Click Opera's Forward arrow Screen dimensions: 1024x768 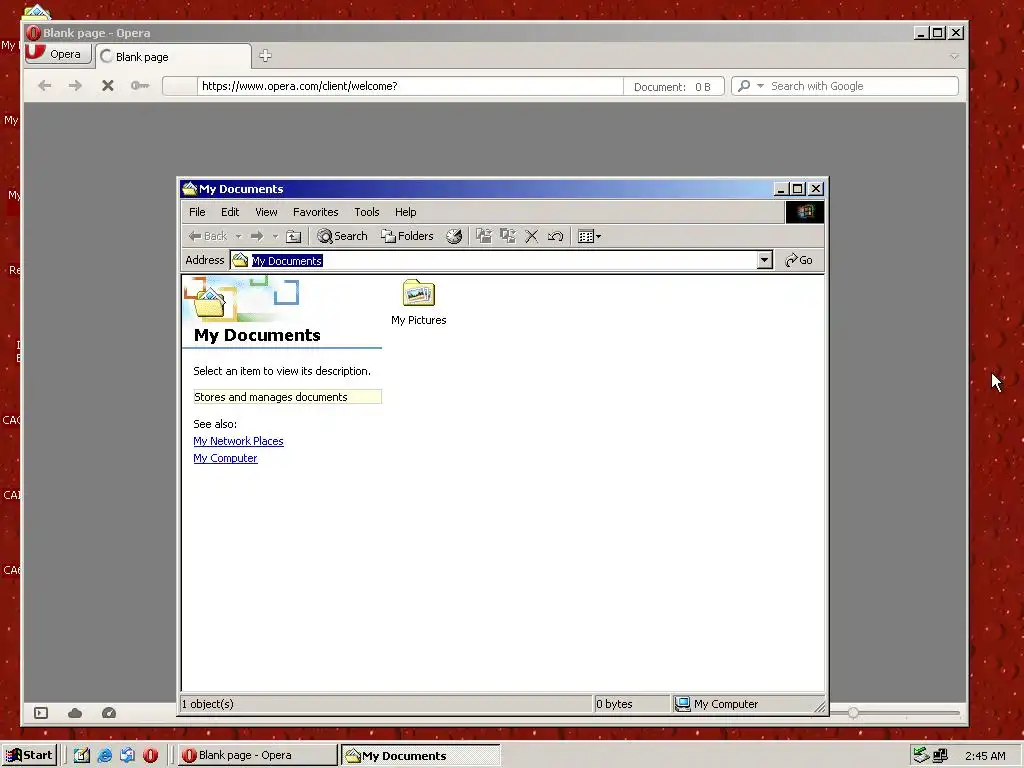pos(76,86)
